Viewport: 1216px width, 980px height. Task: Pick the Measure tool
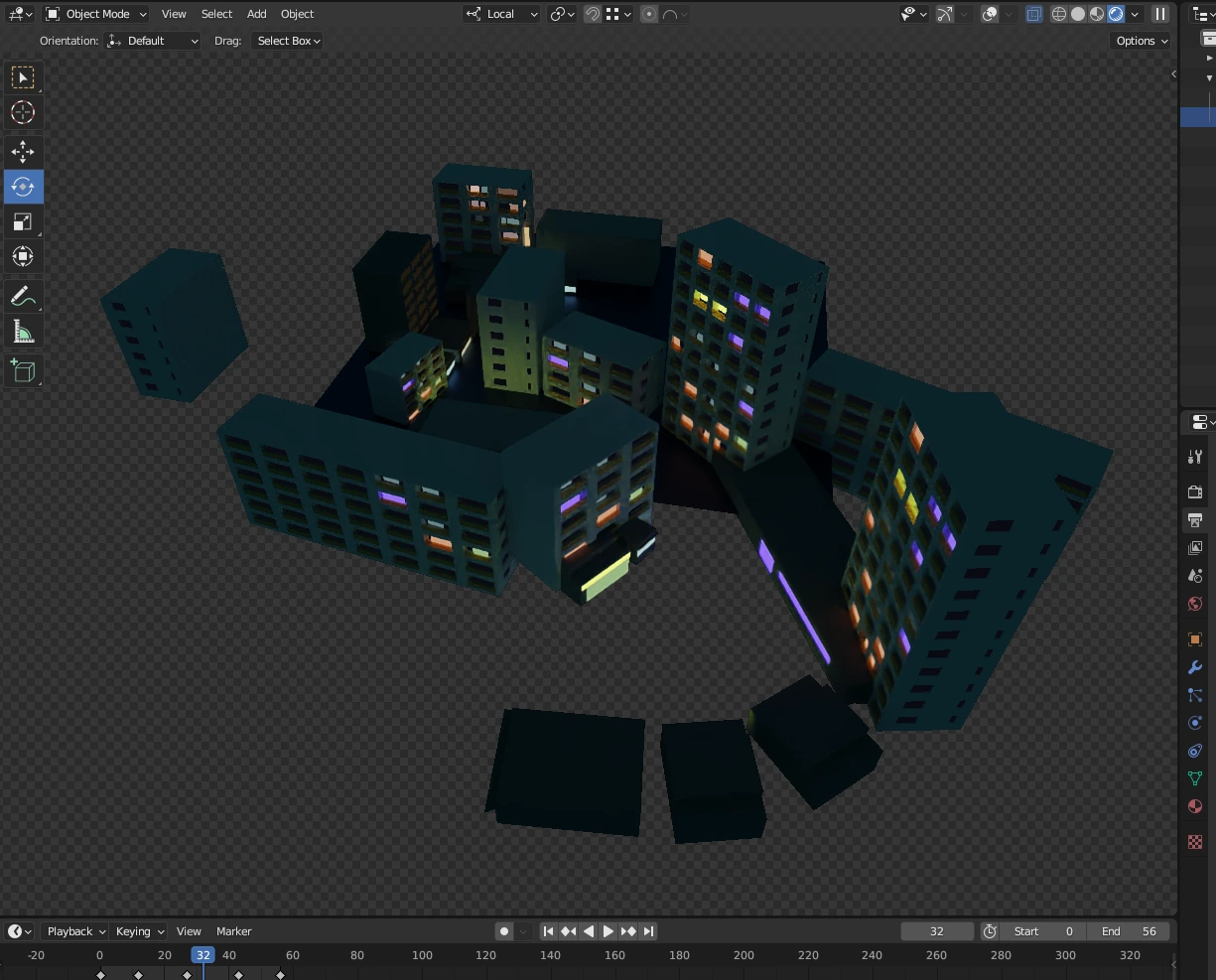click(x=23, y=332)
